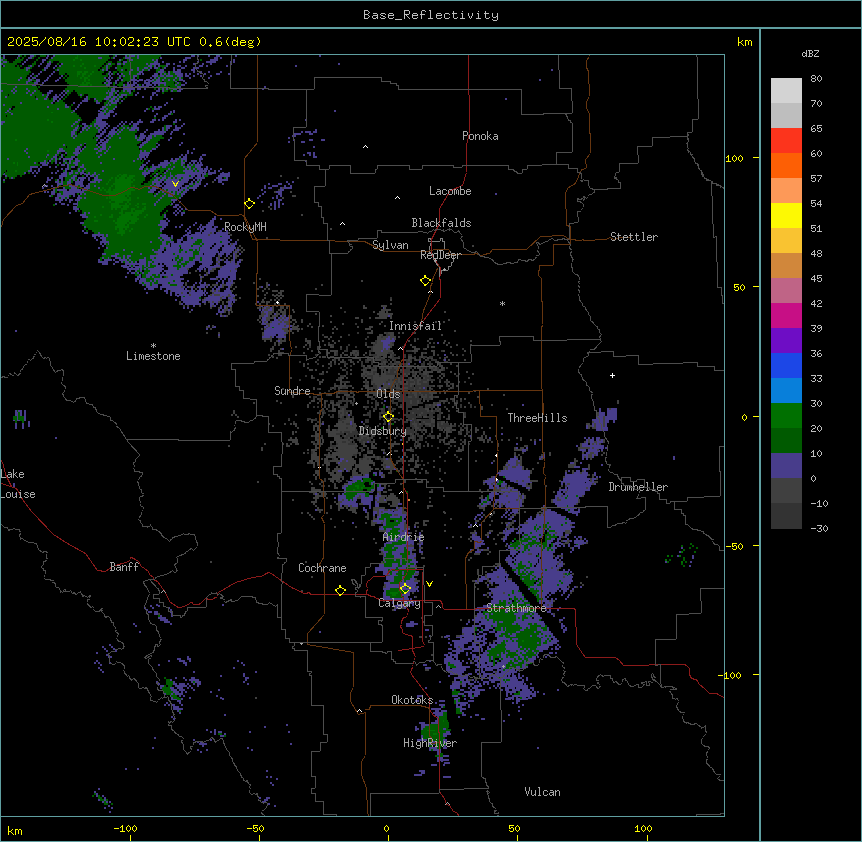Pick the violet 36-39 dBZ legend swatch

(x=786, y=341)
